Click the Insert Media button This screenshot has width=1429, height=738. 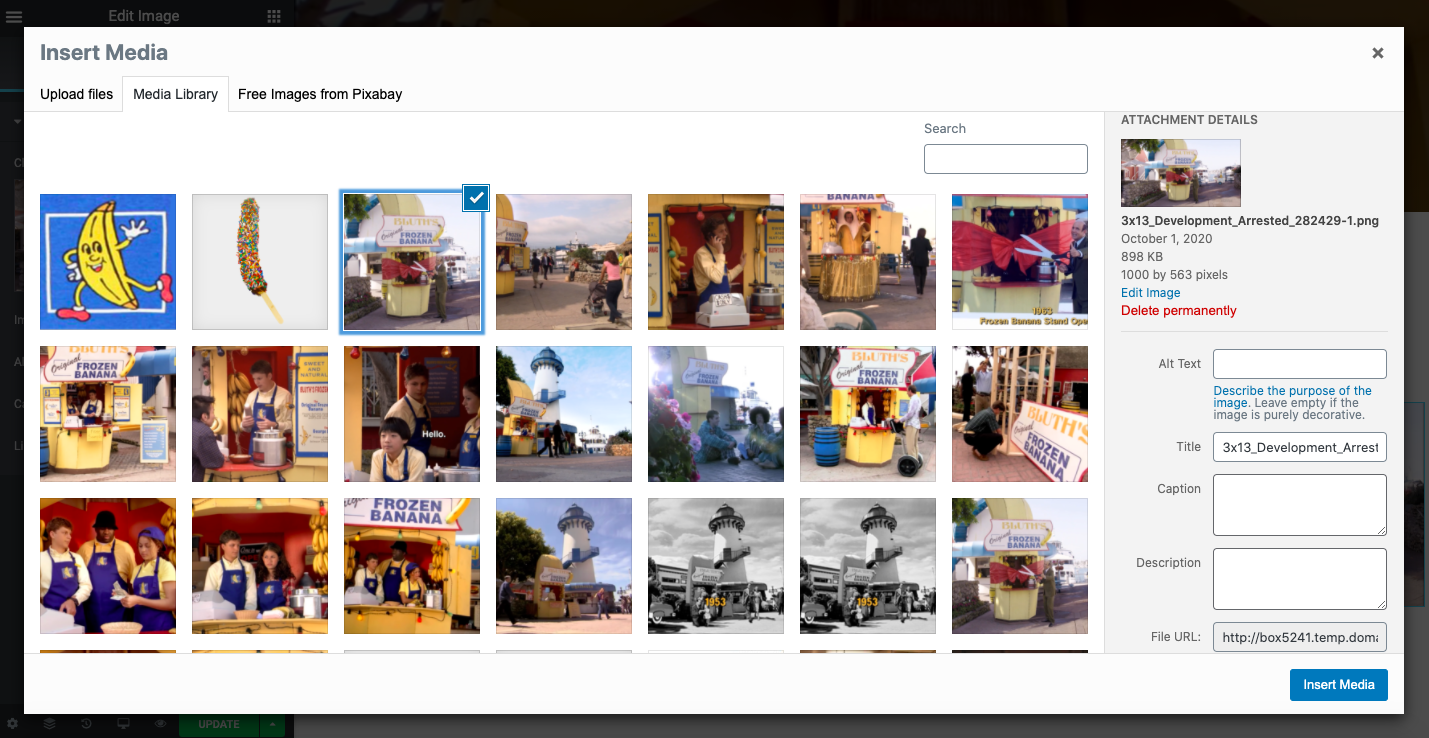click(1339, 685)
